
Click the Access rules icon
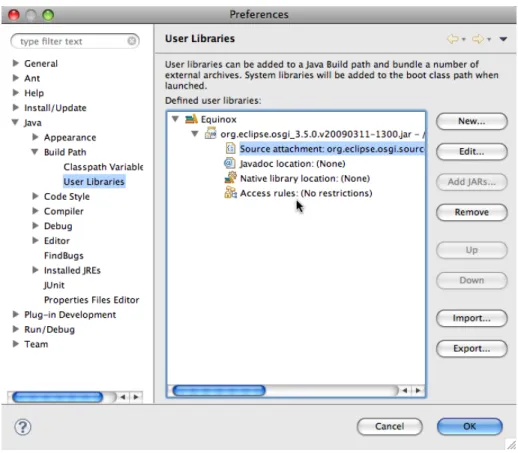click(230, 193)
